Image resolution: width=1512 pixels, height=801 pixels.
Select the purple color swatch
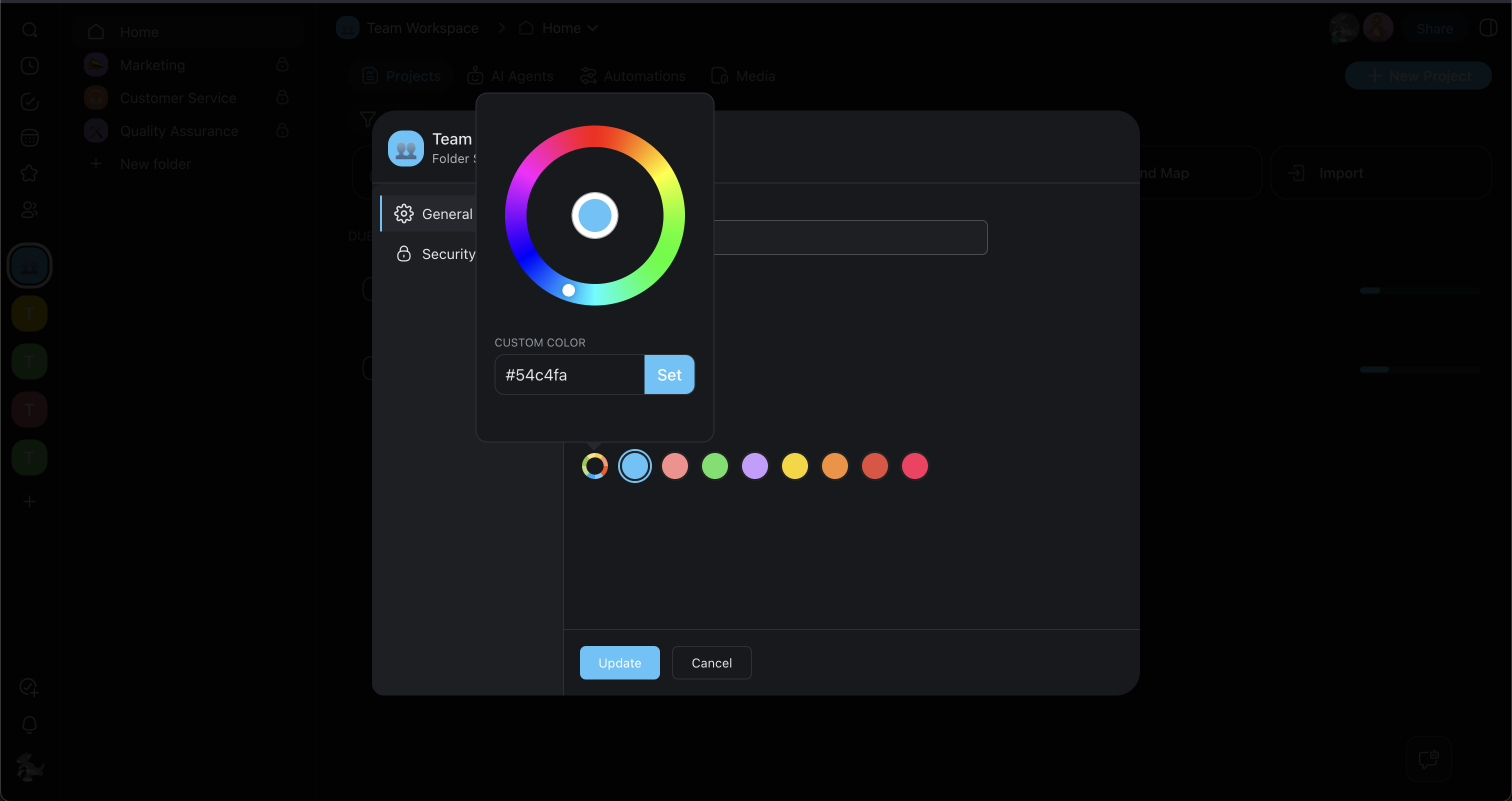(x=754, y=466)
